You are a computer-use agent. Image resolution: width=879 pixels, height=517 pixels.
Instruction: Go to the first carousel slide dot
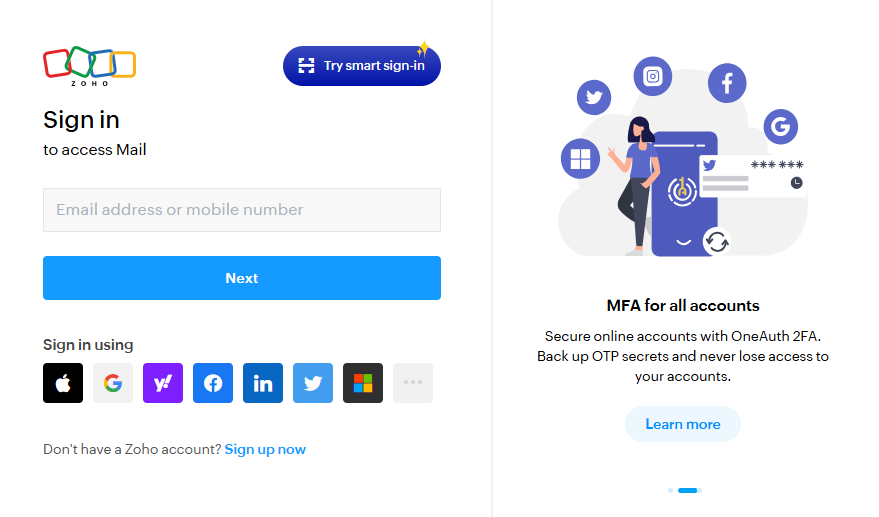[x=670, y=491]
